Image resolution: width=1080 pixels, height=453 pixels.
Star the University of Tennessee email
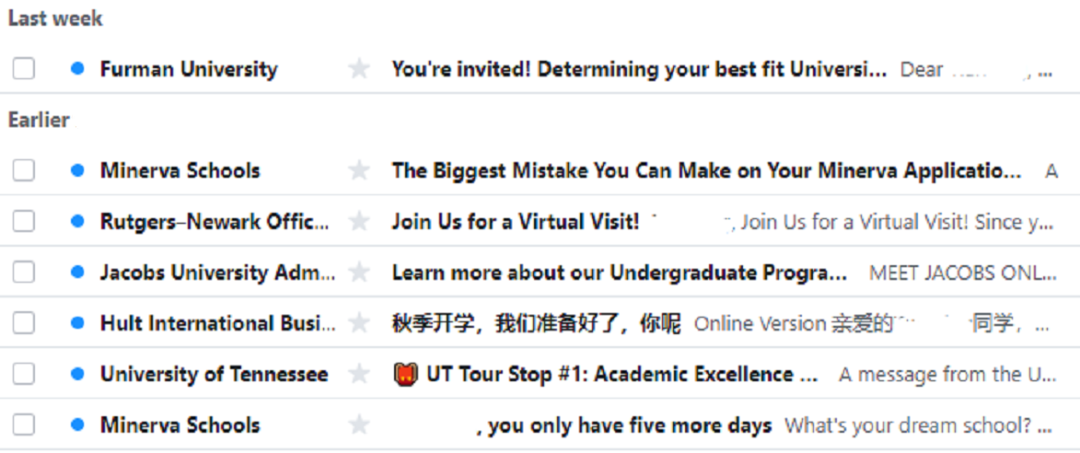point(358,375)
